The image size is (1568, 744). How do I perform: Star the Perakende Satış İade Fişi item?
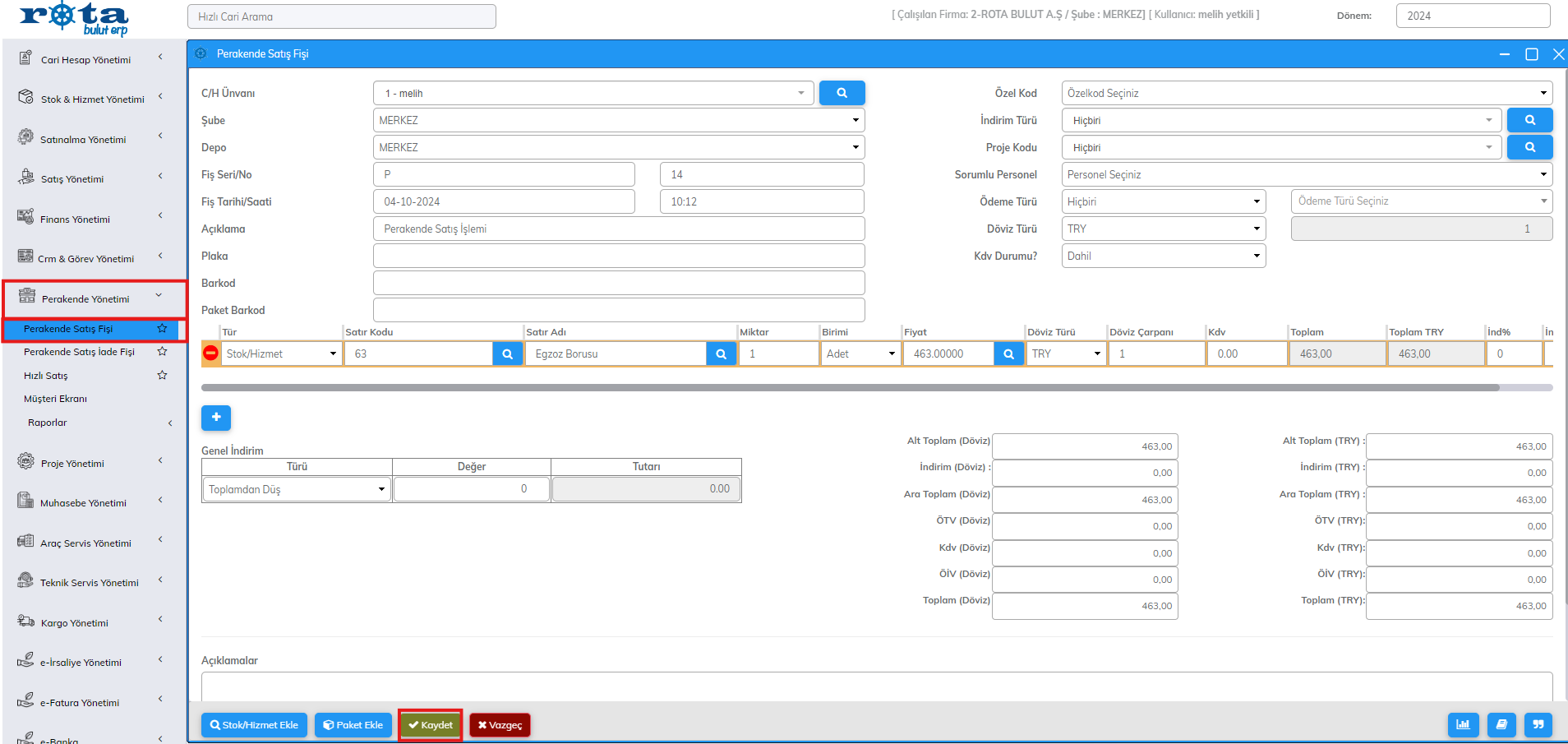coord(162,352)
